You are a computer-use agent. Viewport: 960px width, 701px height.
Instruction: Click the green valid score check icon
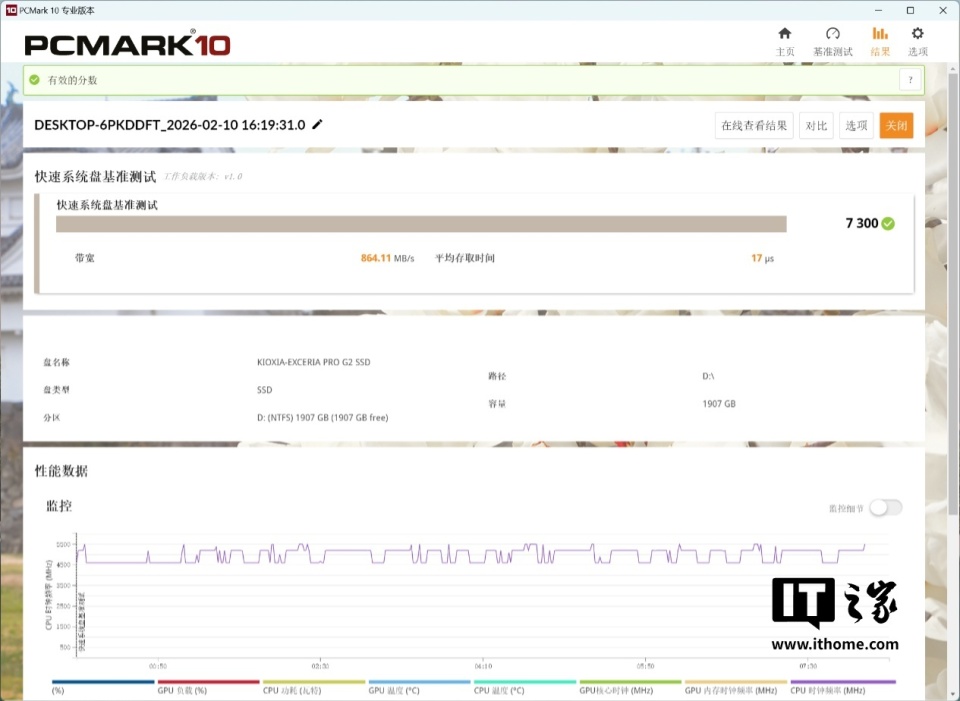click(x=34, y=80)
